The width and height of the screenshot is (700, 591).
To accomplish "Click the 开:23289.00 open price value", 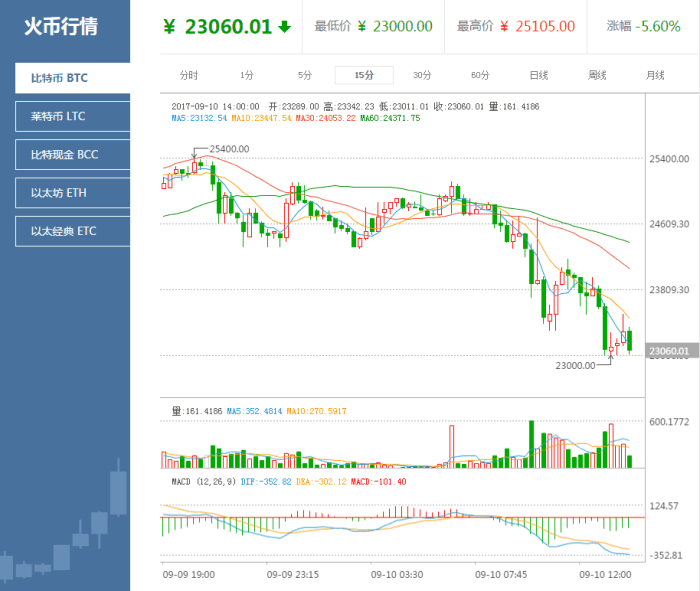I will [x=294, y=107].
